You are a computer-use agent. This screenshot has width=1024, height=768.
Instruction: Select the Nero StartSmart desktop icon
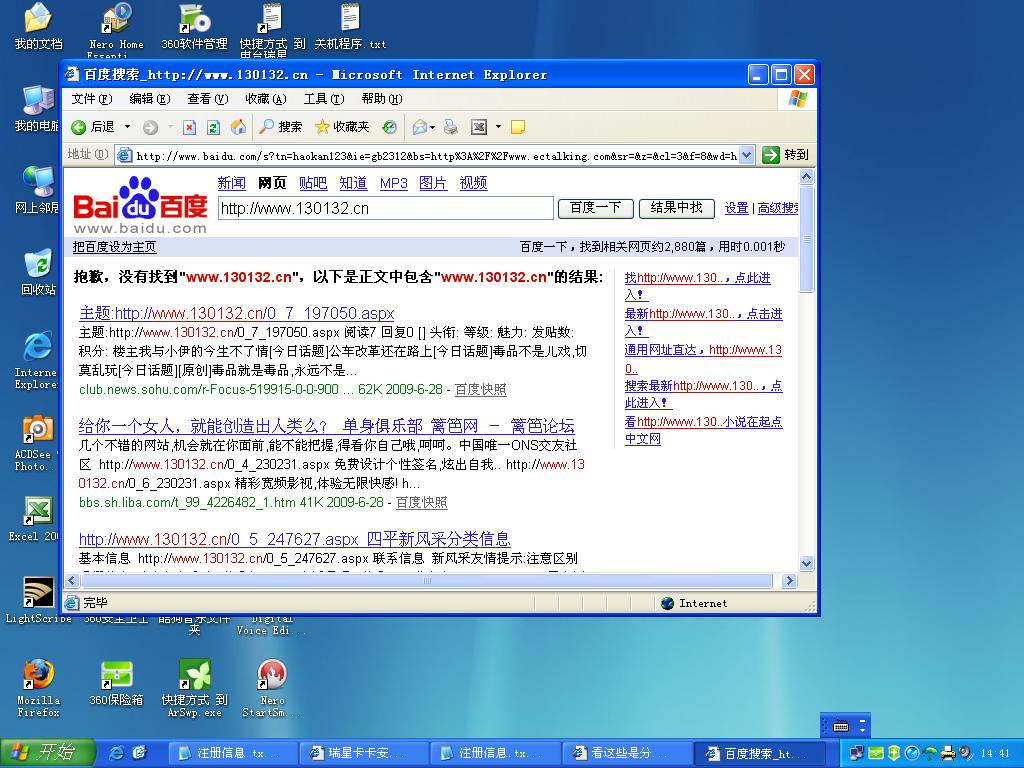coord(271,688)
